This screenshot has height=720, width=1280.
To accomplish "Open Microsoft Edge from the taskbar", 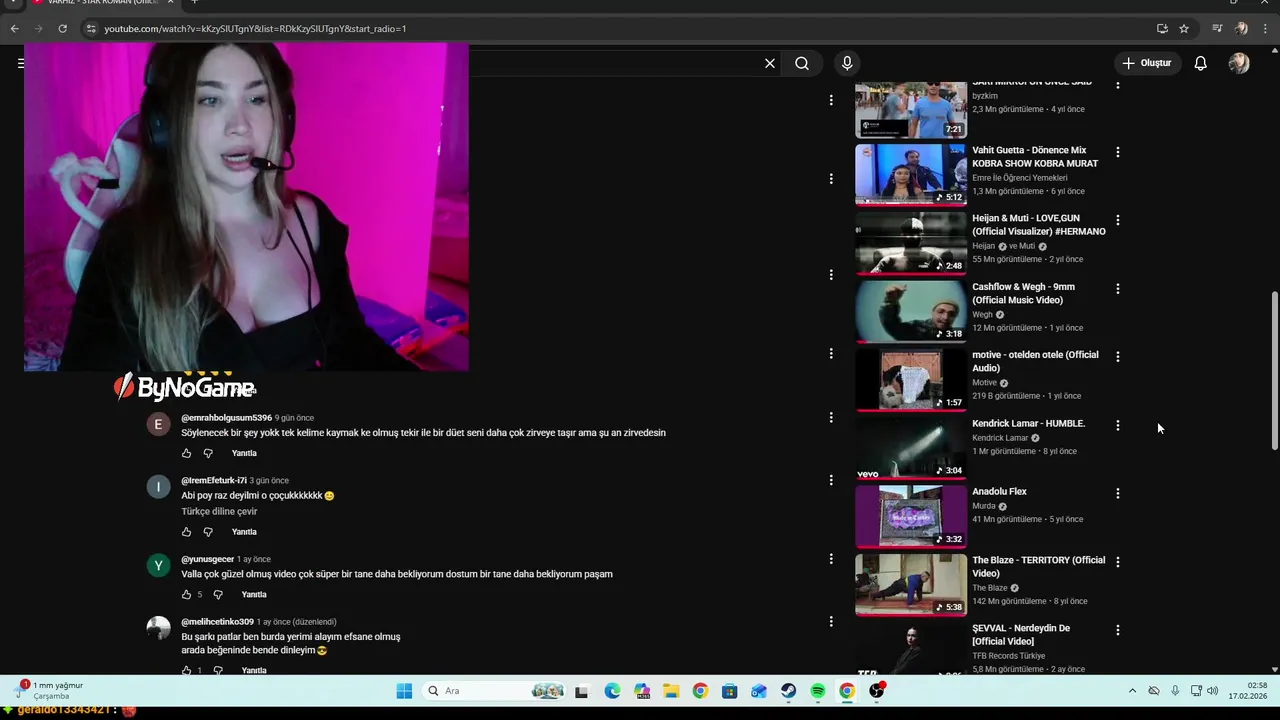I will [x=612, y=691].
